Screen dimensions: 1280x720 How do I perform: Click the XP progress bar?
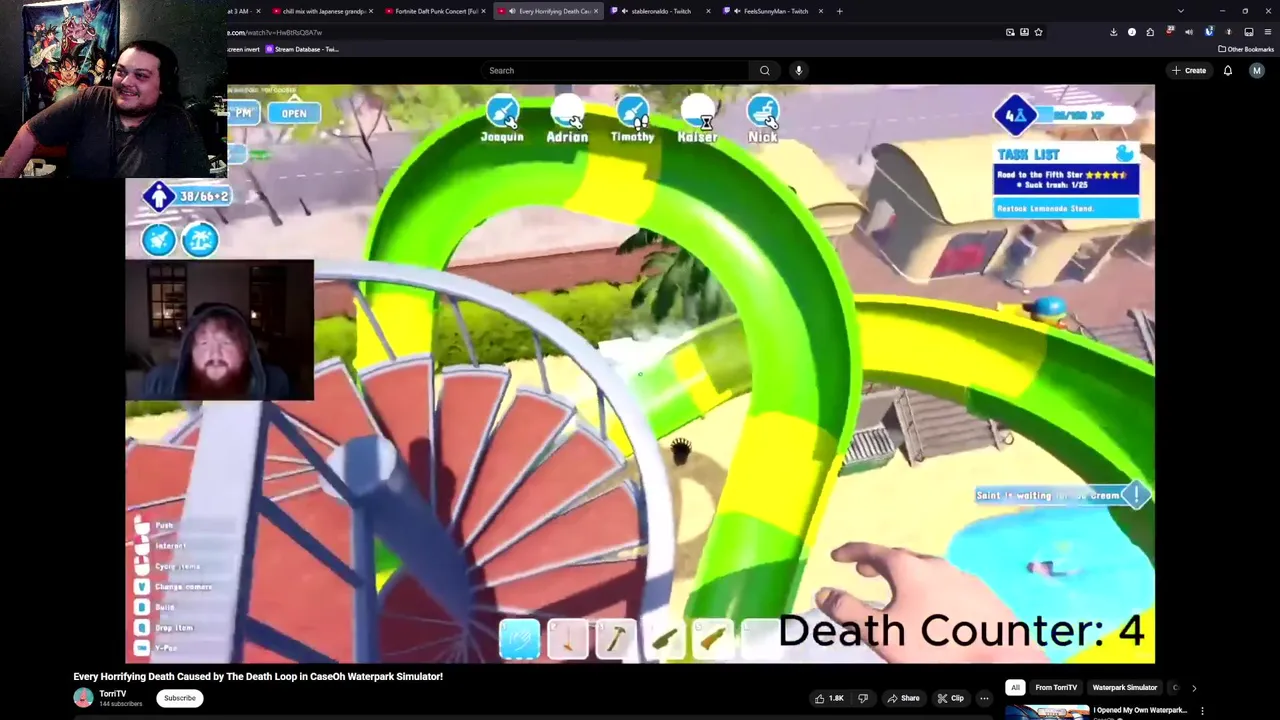coord(1087,115)
